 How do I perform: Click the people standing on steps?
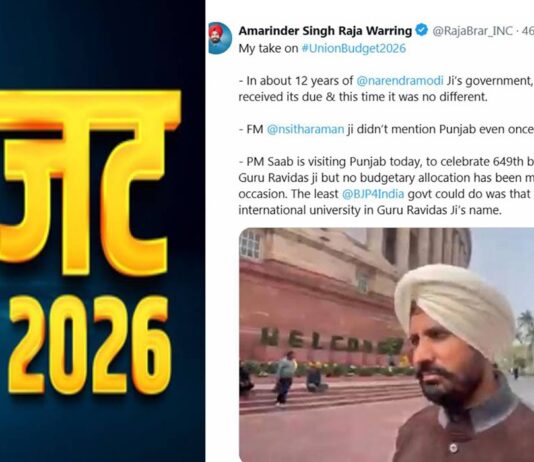pyautogui.click(x=284, y=378)
